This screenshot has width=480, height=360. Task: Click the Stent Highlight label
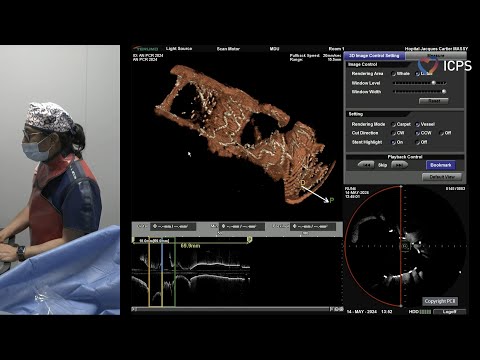tap(367, 142)
